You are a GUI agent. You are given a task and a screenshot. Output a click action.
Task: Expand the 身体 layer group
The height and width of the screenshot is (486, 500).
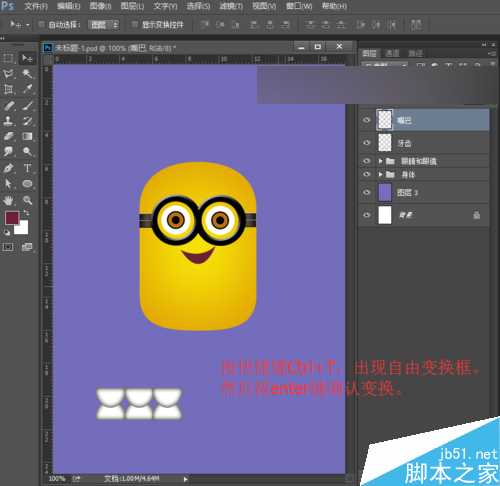click(380, 174)
